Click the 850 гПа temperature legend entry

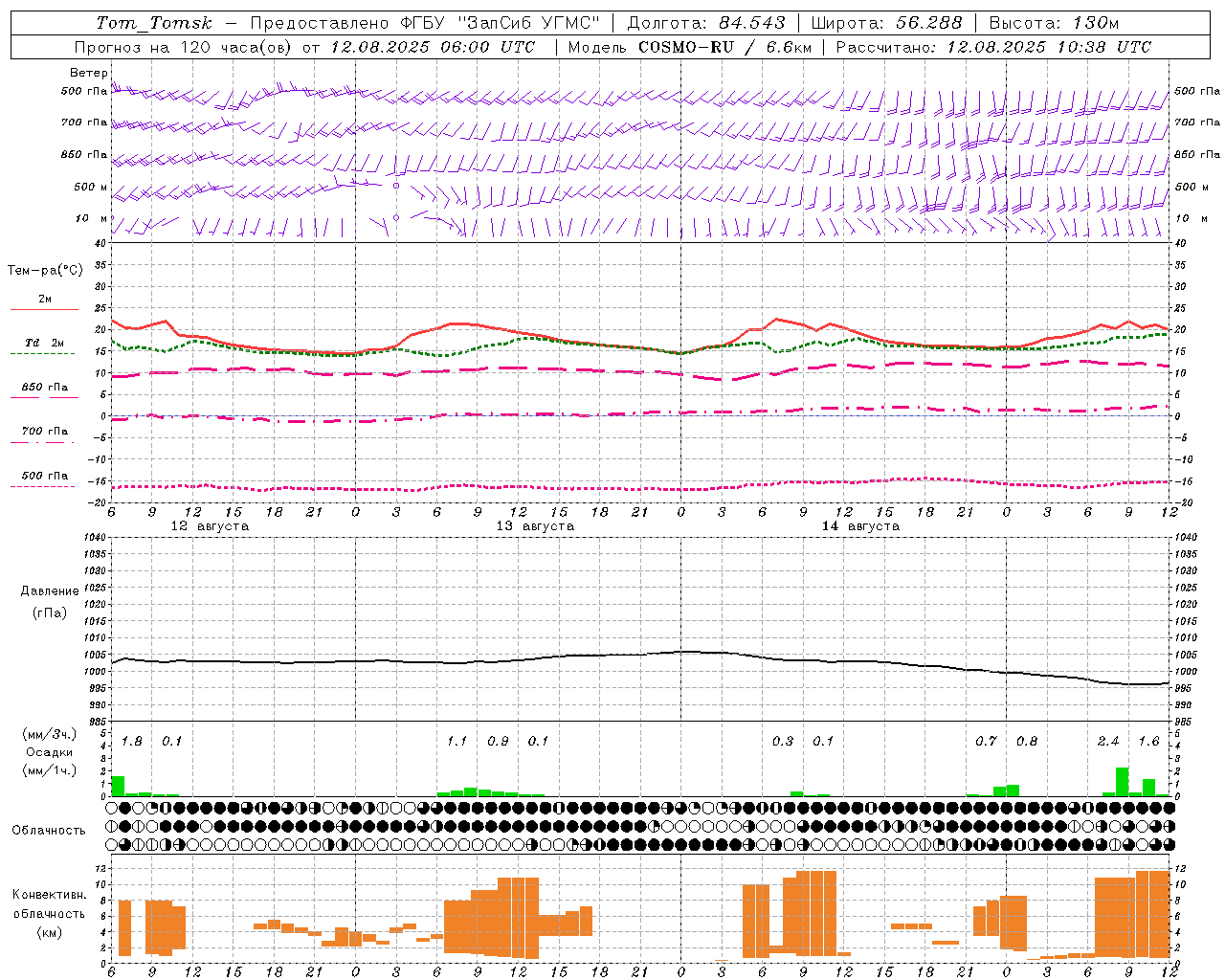(x=45, y=388)
